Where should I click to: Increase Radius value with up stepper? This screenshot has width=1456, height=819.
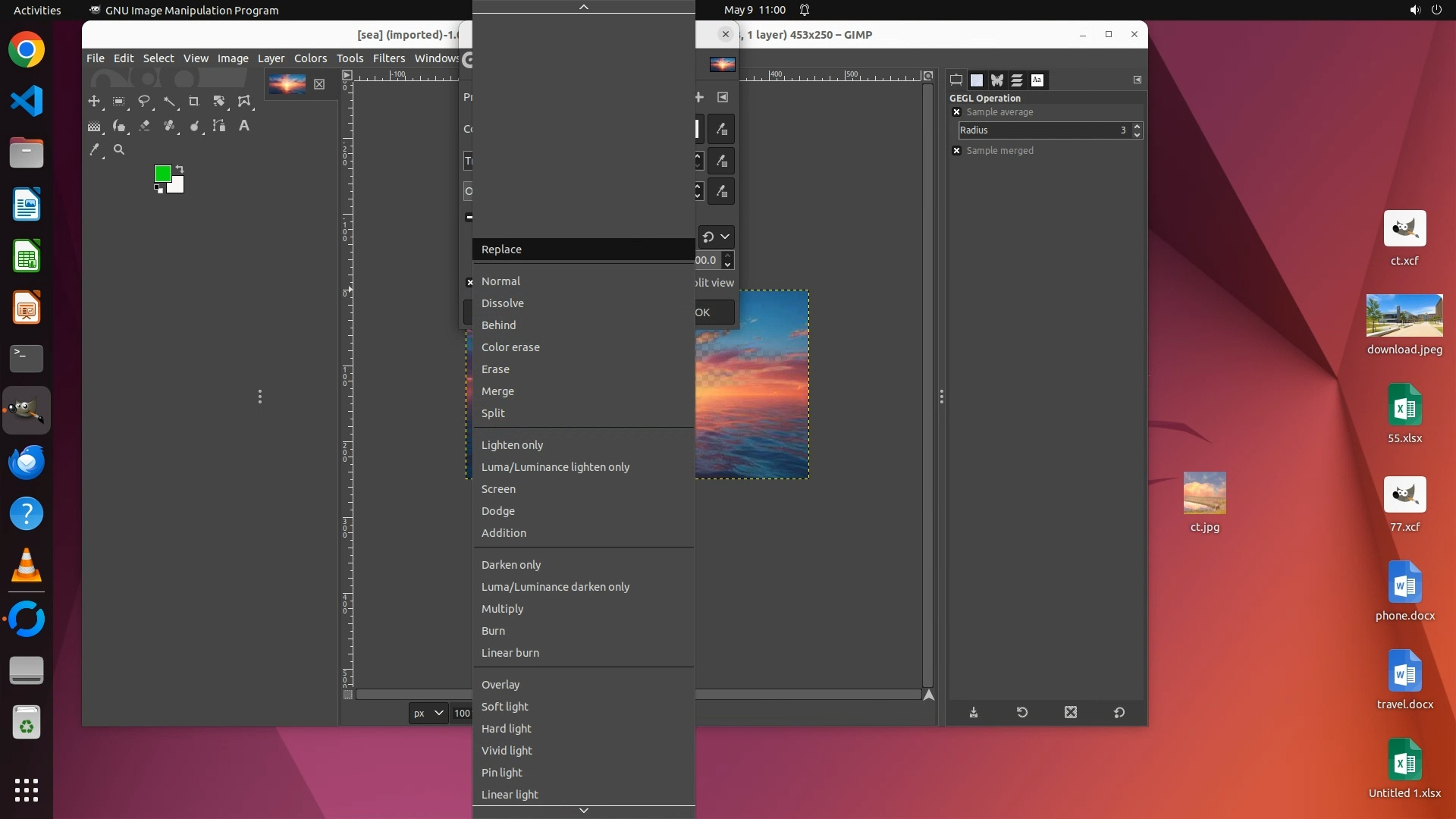pyautogui.click(x=1137, y=126)
